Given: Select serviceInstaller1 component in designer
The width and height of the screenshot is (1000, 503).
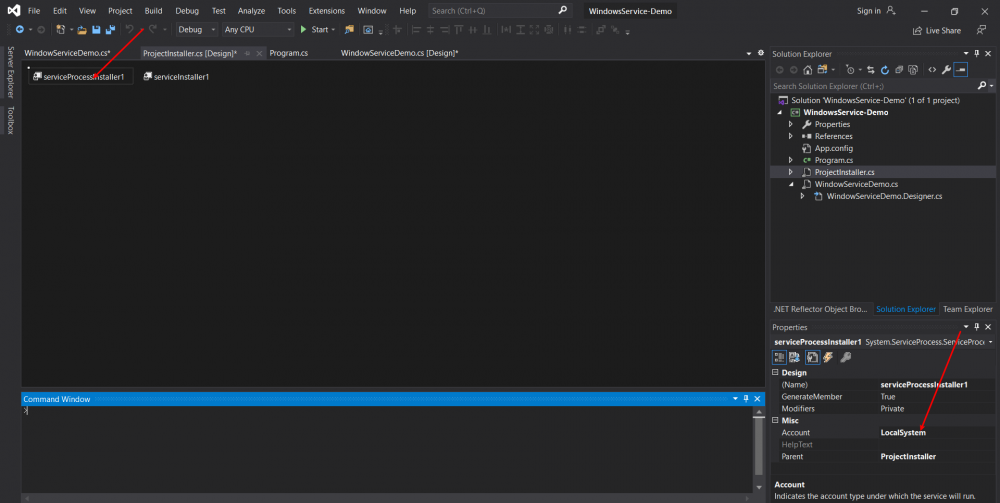Looking at the screenshot, I should pyautogui.click(x=177, y=77).
